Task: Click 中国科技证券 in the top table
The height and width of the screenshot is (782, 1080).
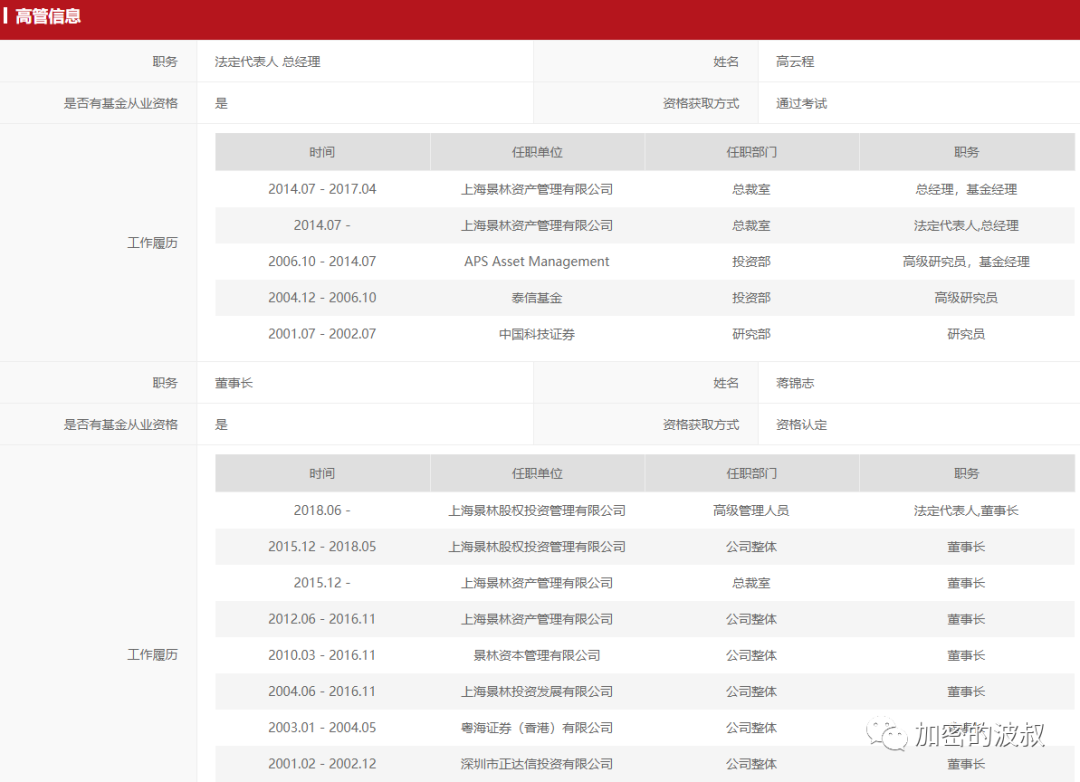Action: pyautogui.click(x=537, y=333)
